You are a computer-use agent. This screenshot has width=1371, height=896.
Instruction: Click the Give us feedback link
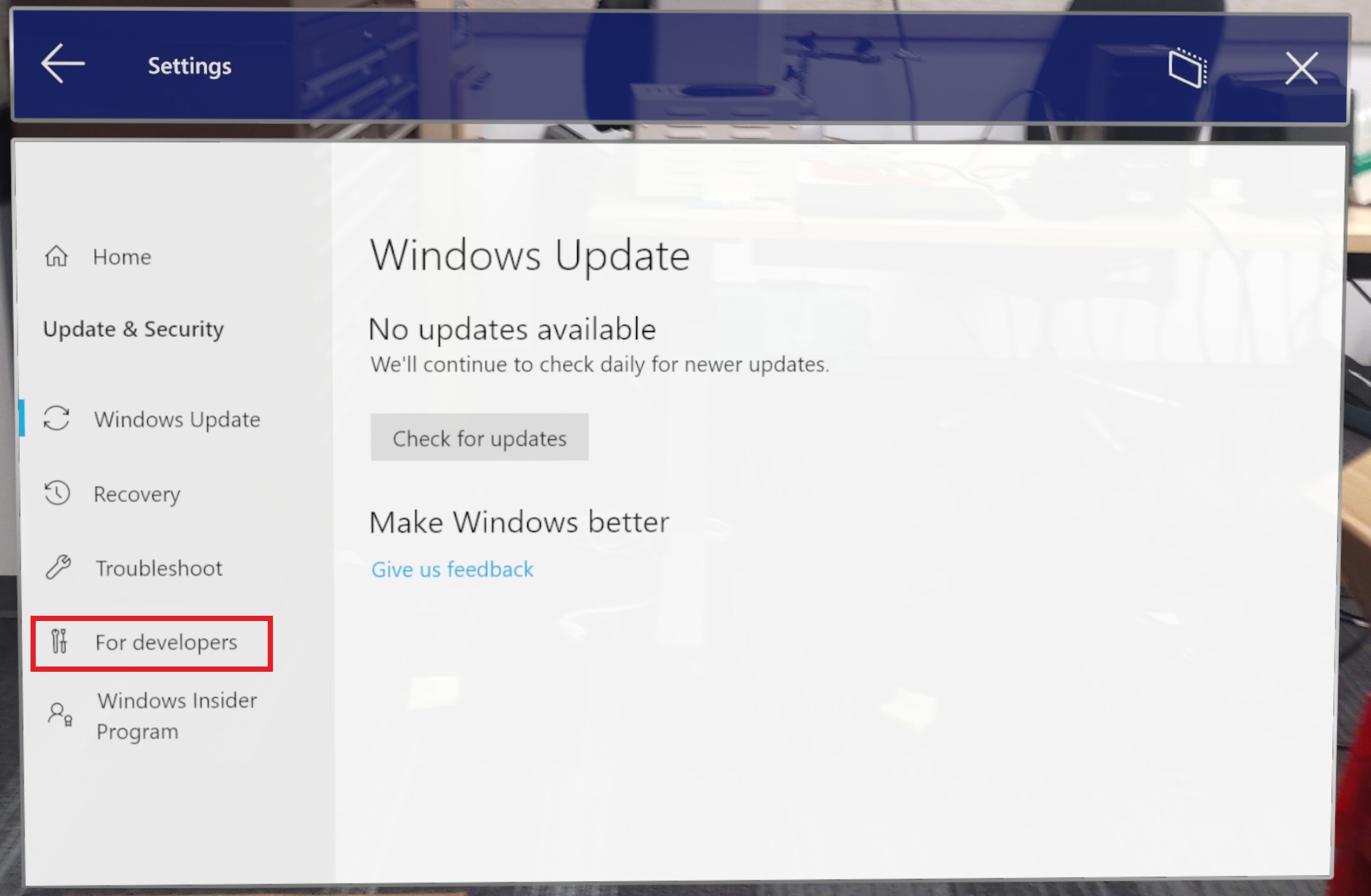(x=453, y=569)
